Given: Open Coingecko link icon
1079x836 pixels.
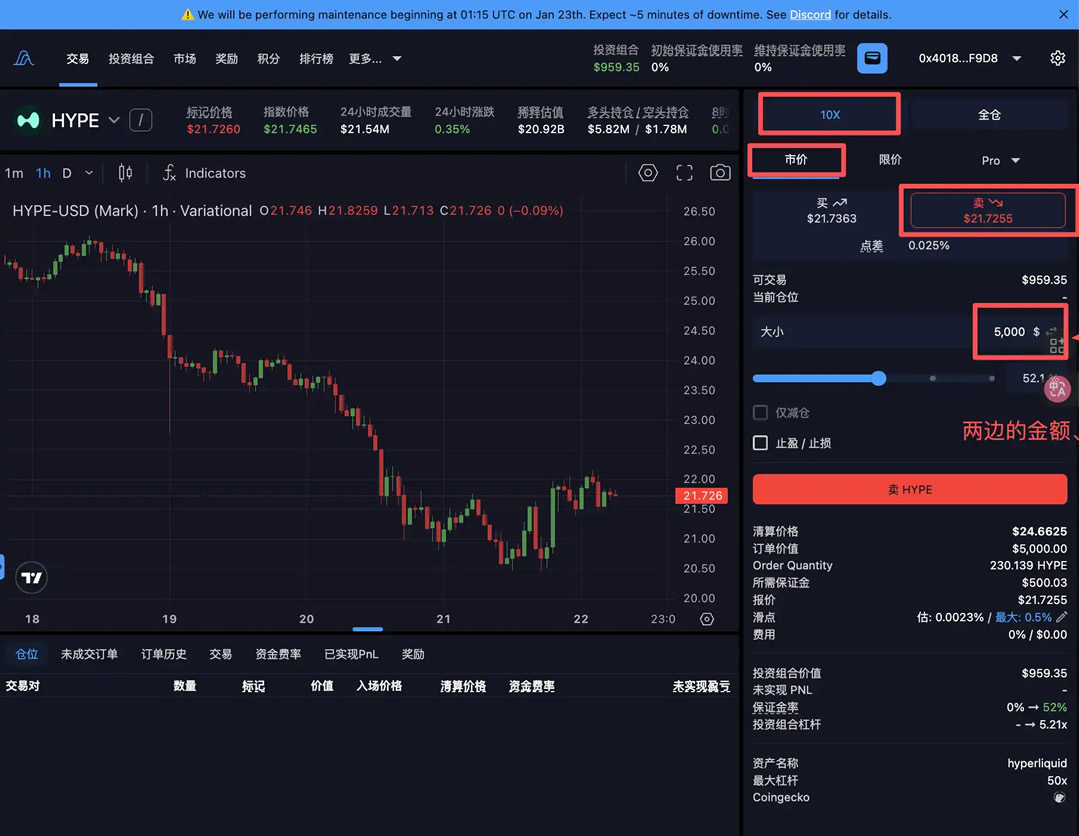Looking at the screenshot, I should coord(1060,797).
